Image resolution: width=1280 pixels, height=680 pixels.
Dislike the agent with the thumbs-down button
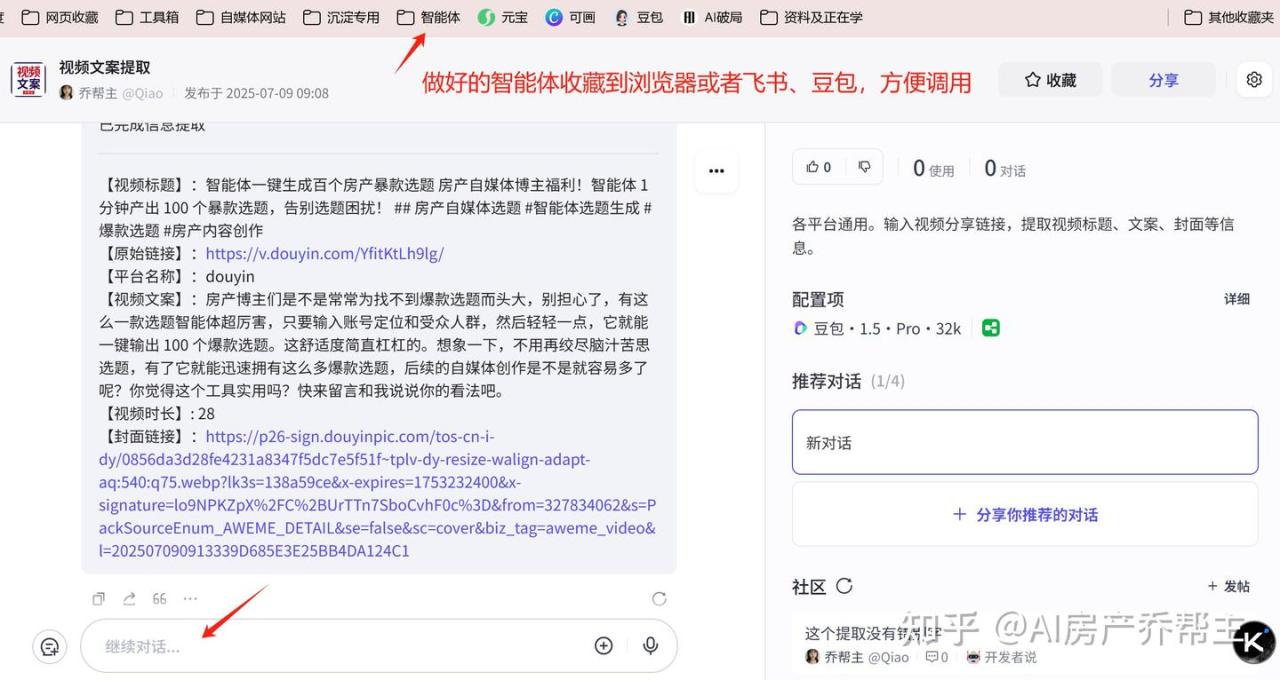tap(865, 167)
